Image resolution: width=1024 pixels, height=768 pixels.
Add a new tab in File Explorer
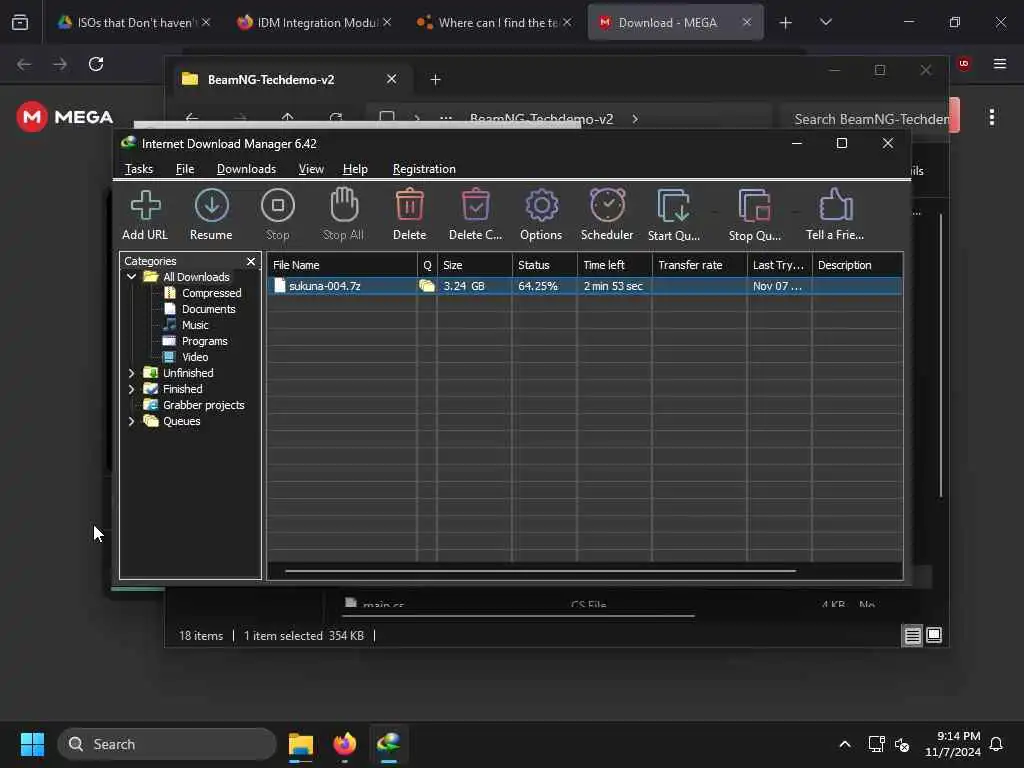pos(435,80)
